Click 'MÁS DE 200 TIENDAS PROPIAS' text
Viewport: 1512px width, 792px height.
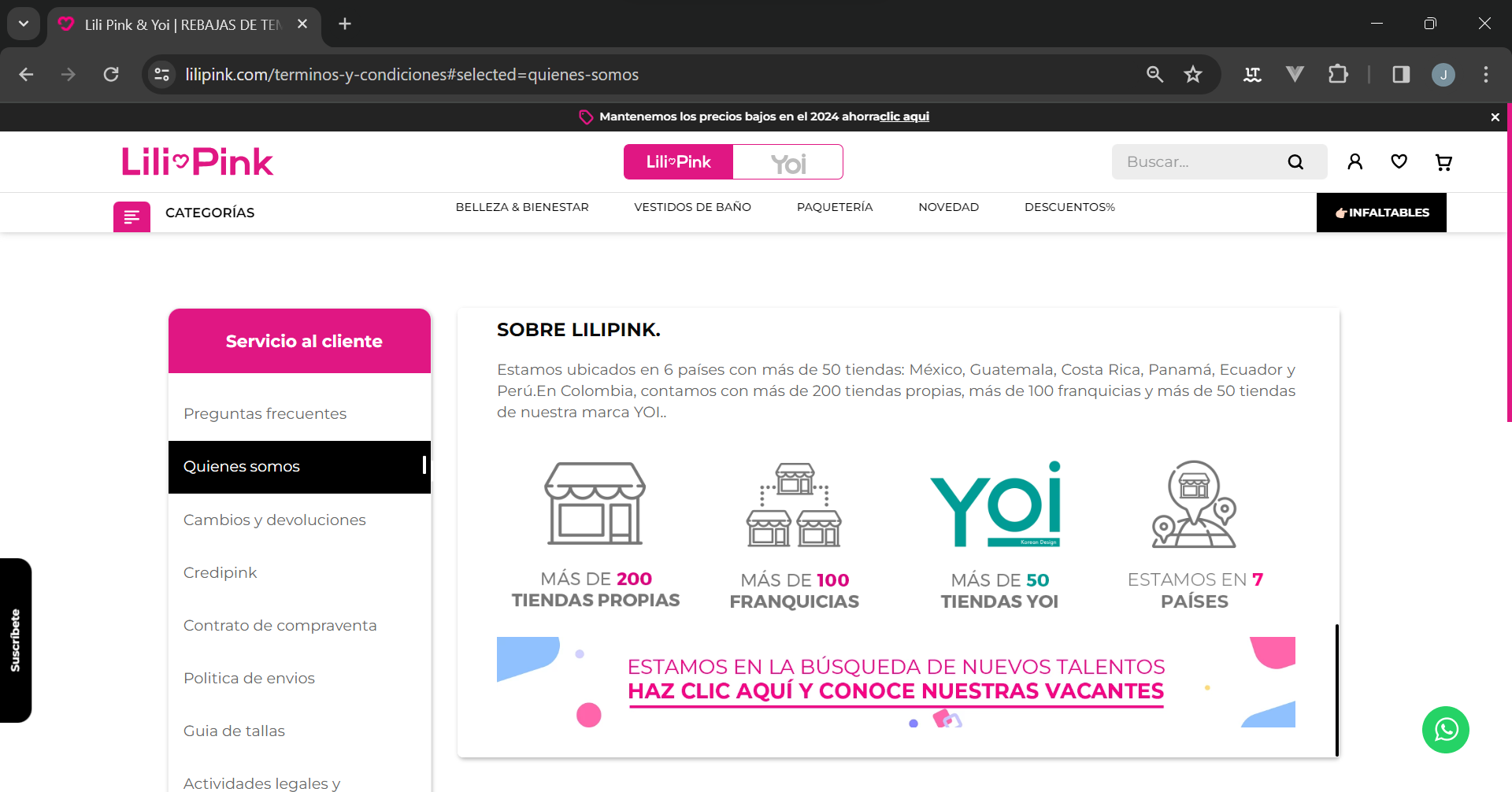coord(596,590)
